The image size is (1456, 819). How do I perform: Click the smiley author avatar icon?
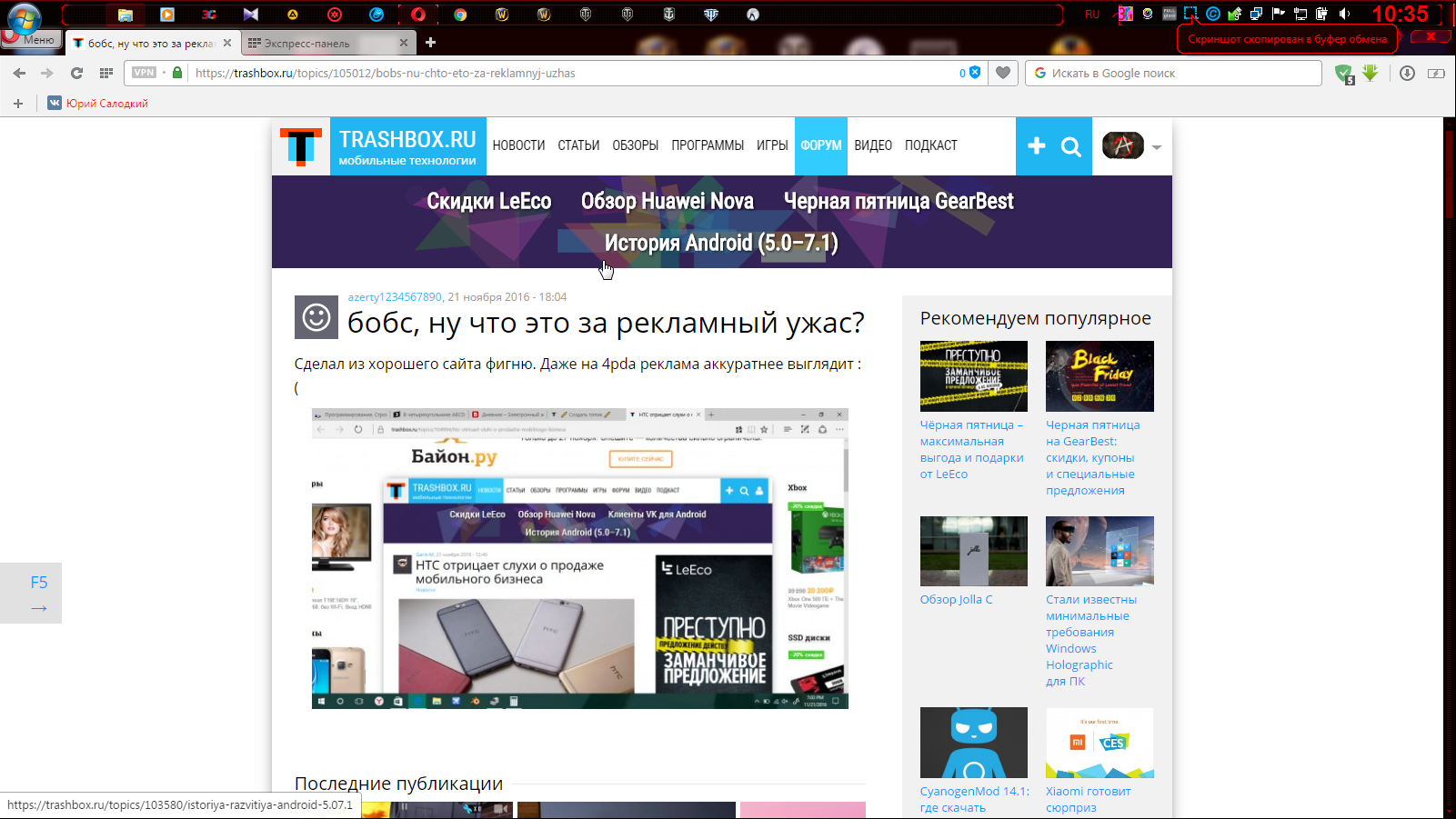316,317
